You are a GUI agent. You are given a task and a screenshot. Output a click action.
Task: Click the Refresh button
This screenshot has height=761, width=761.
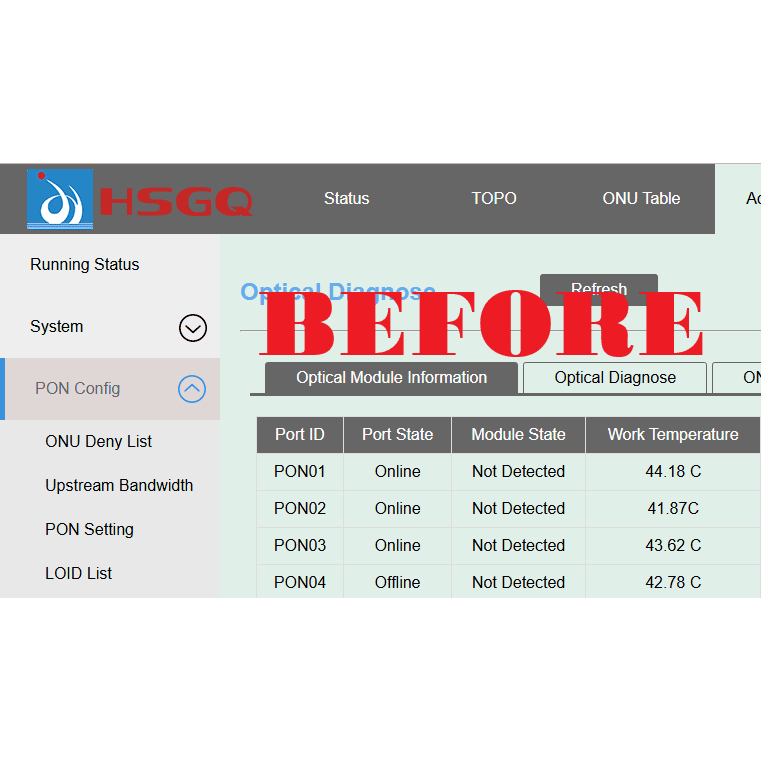pyautogui.click(x=598, y=289)
